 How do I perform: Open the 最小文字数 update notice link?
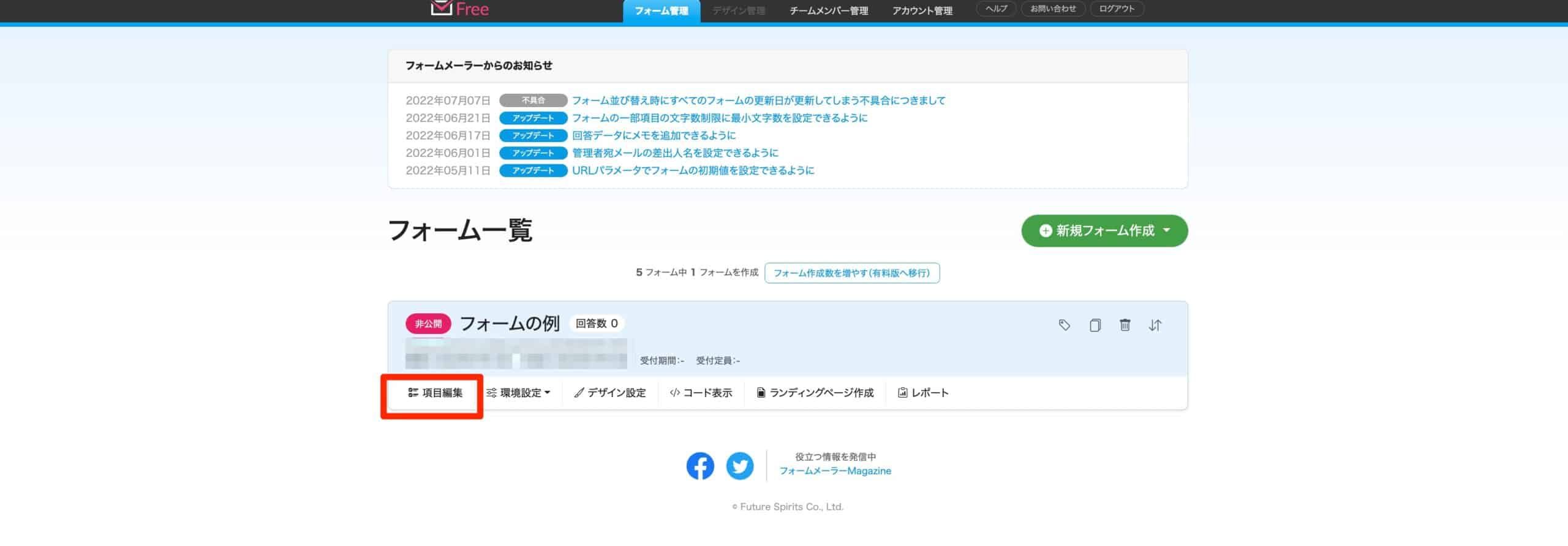[720, 118]
